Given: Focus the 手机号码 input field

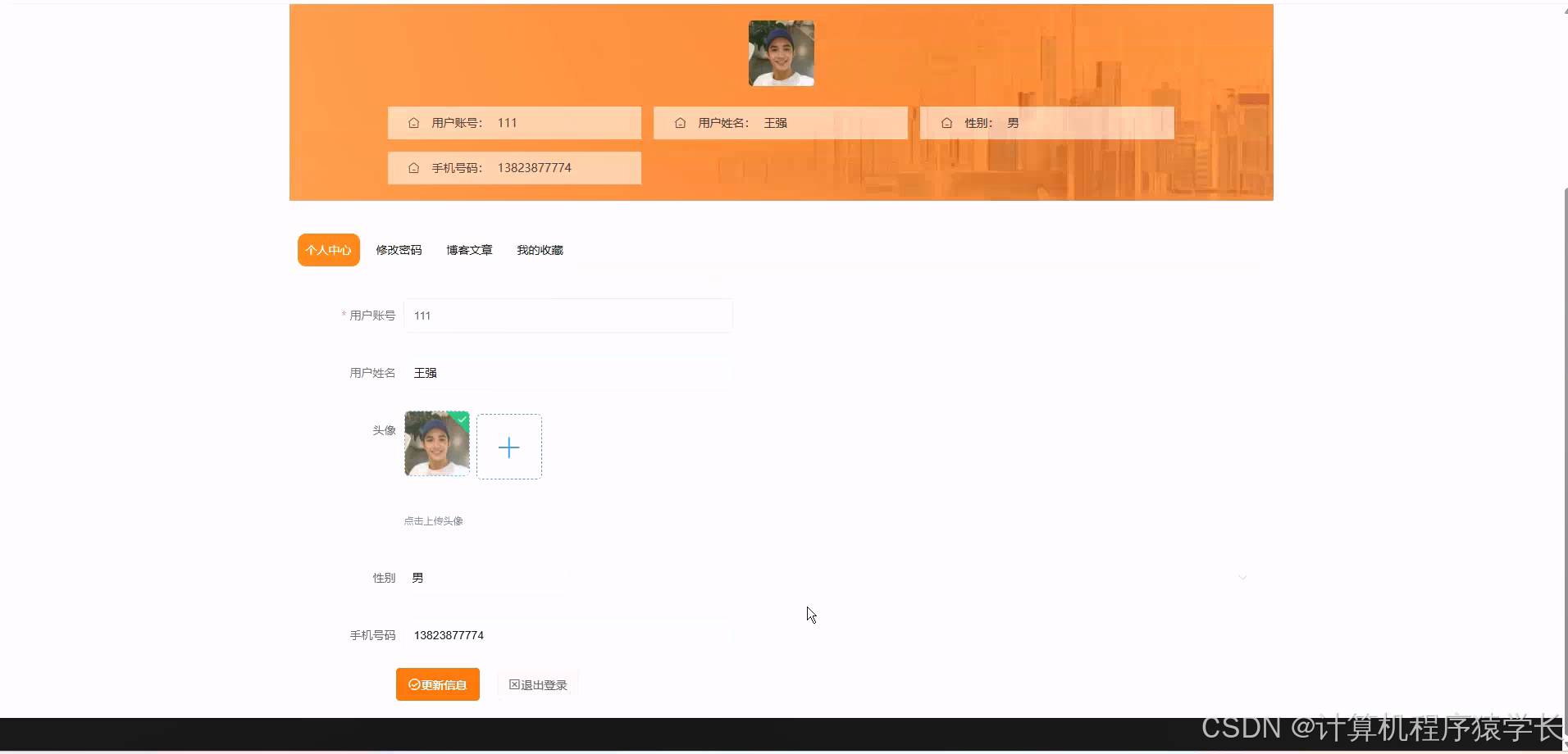Looking at the screenshot, I should 568,635.
